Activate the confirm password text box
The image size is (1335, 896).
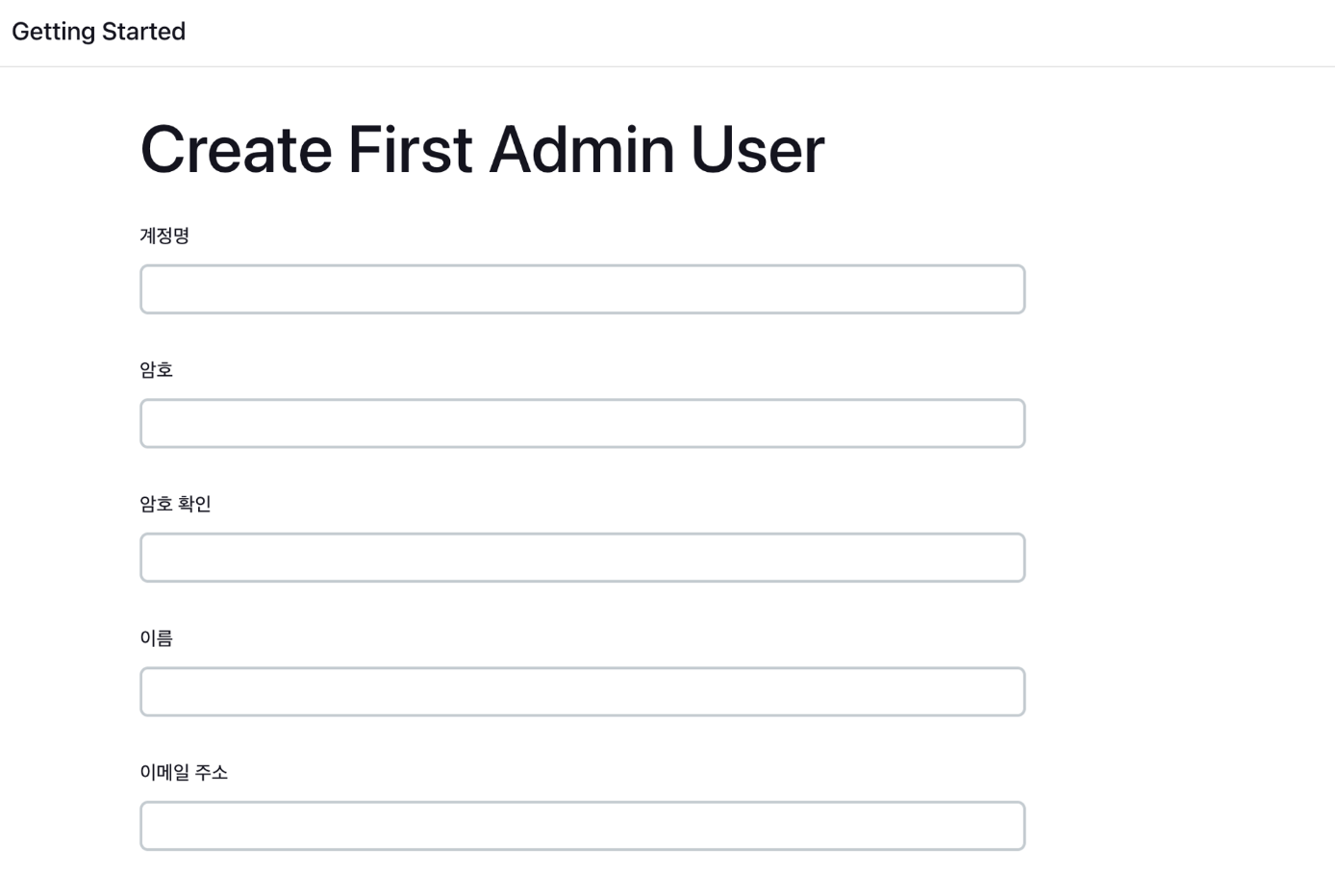pos(582,558)
